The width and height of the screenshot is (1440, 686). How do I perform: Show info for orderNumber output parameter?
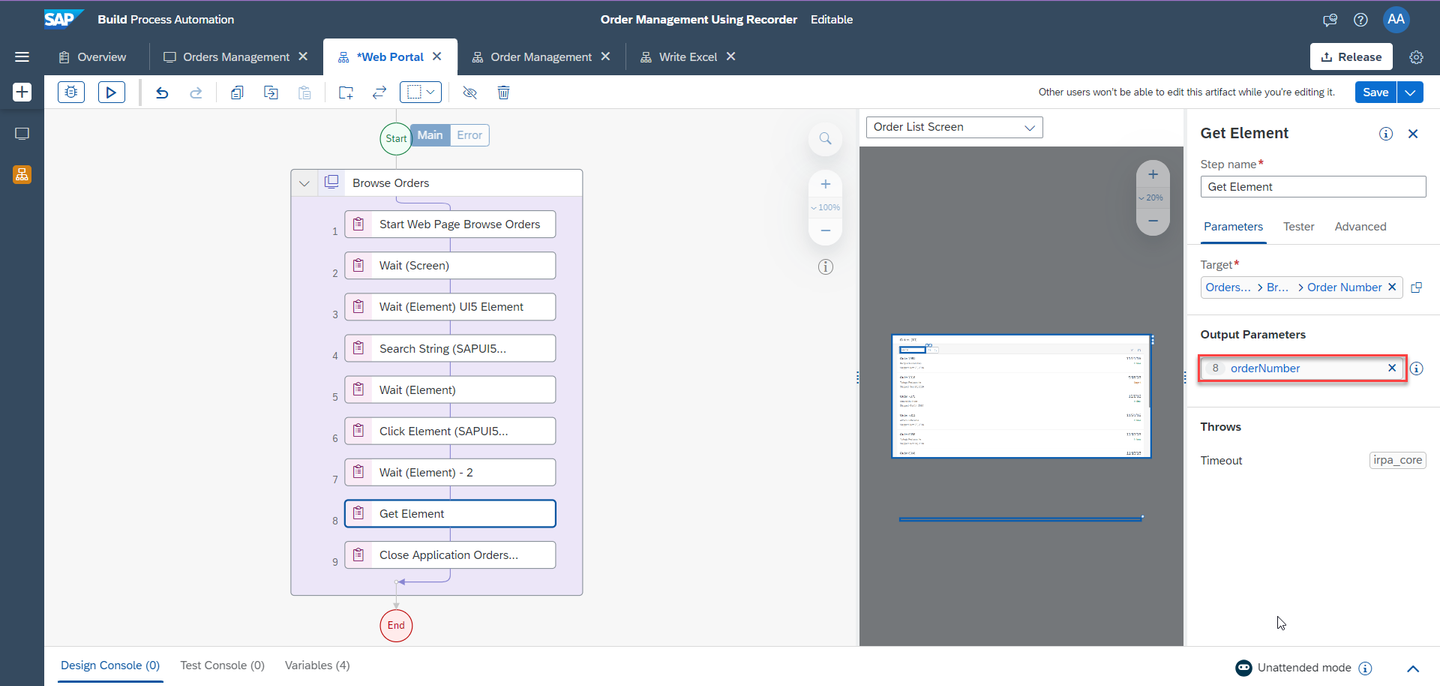click(1417, 368)
